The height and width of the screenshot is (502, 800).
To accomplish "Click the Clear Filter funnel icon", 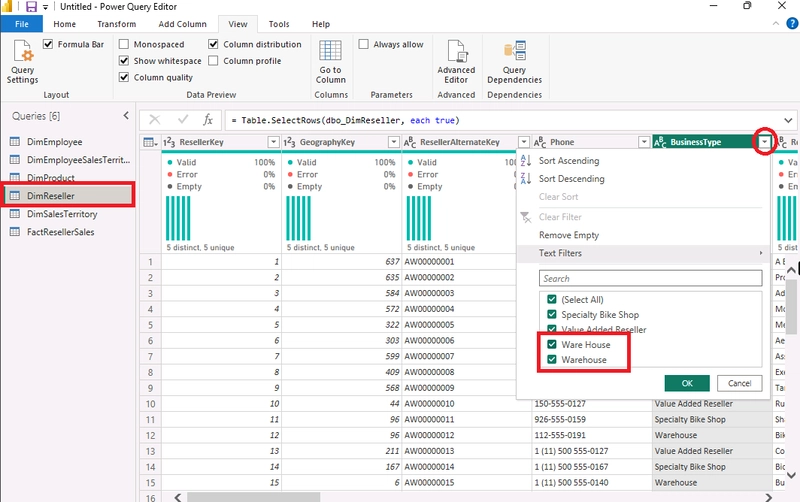I will (526, 217).
